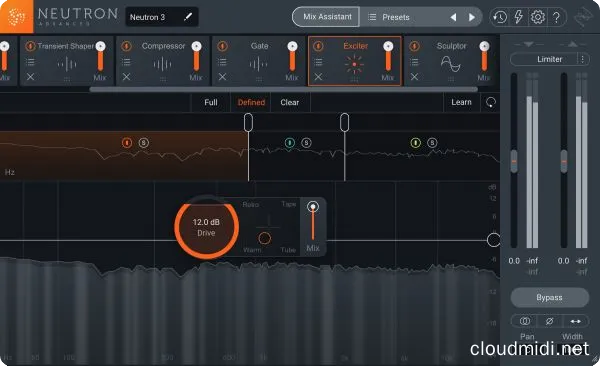Image resolution: width=600 pixels, height=366 pixels.
Task: Swap channels with the double-arrow icon
Action: pos(576,321)
